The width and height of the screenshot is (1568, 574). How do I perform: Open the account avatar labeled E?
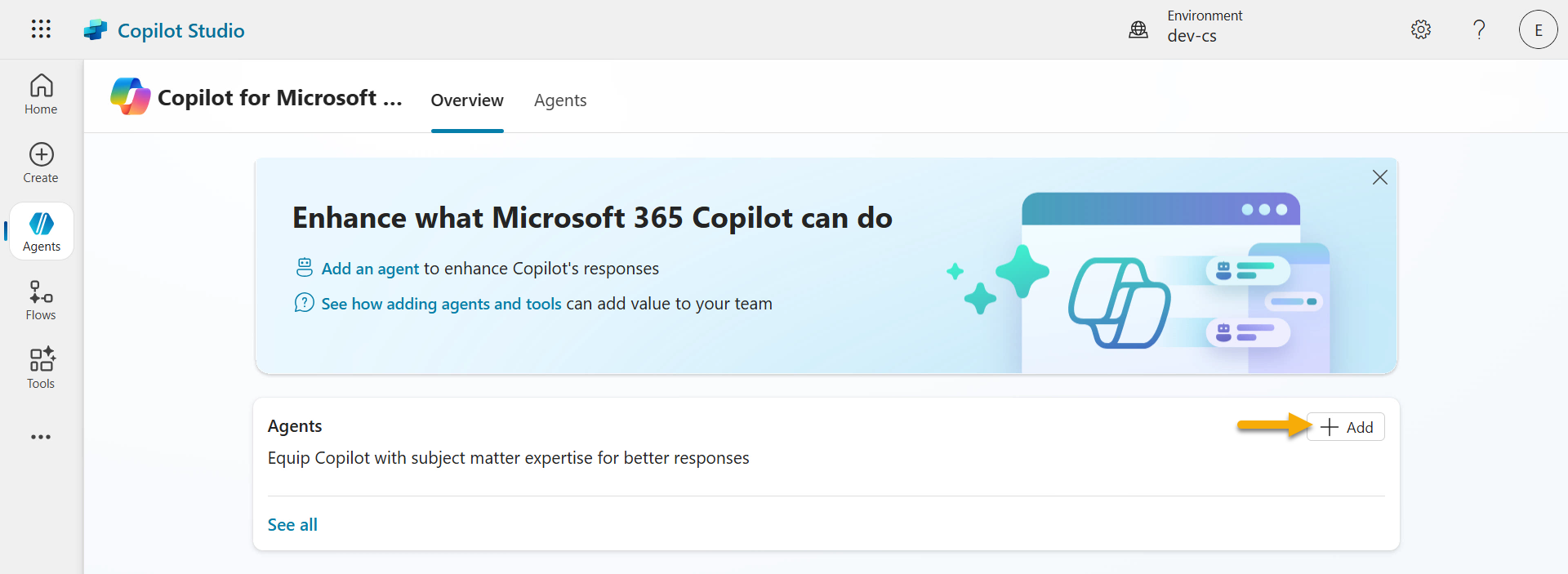[x=1539, y=29]
